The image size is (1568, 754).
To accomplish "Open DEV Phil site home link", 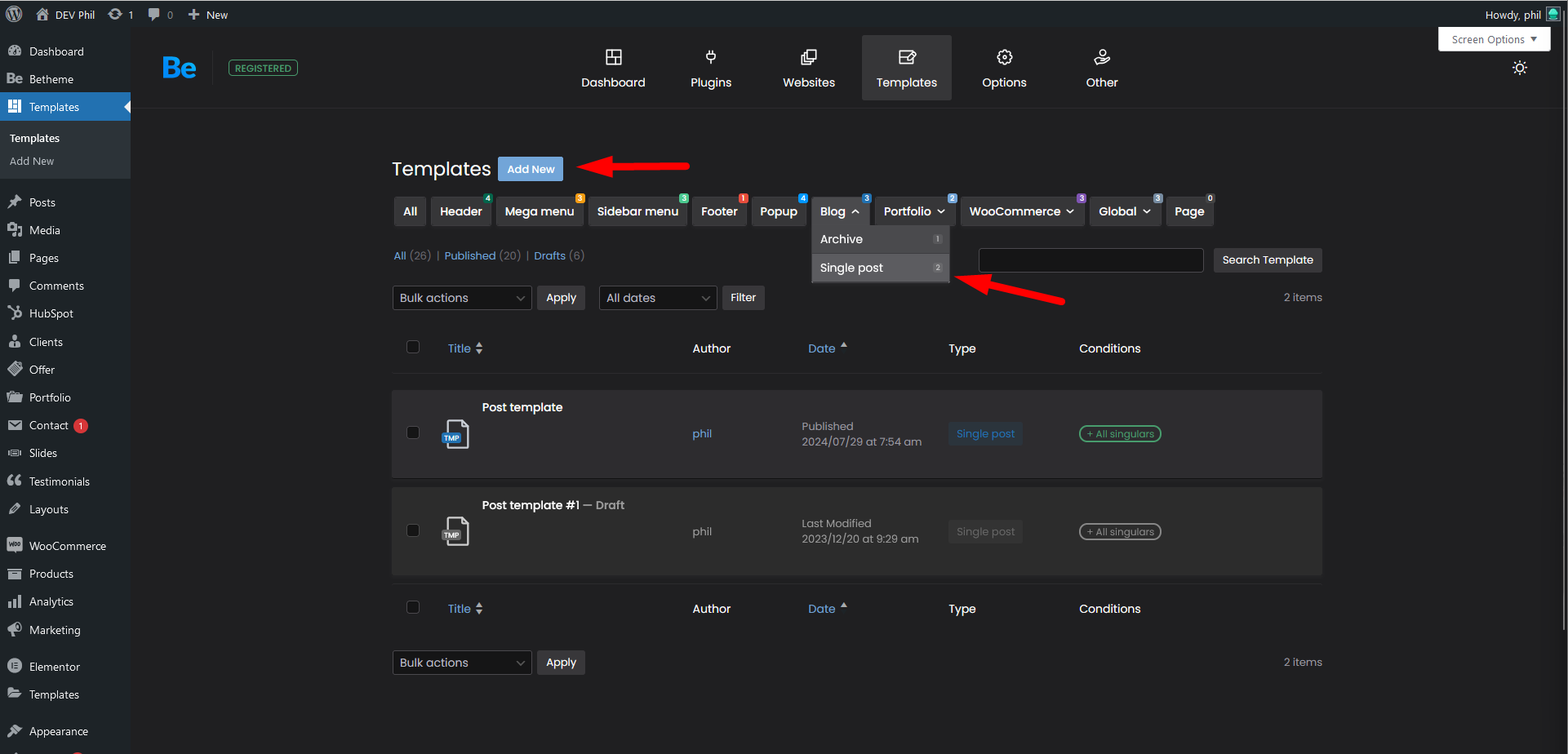I will click(x=65, y=15).
